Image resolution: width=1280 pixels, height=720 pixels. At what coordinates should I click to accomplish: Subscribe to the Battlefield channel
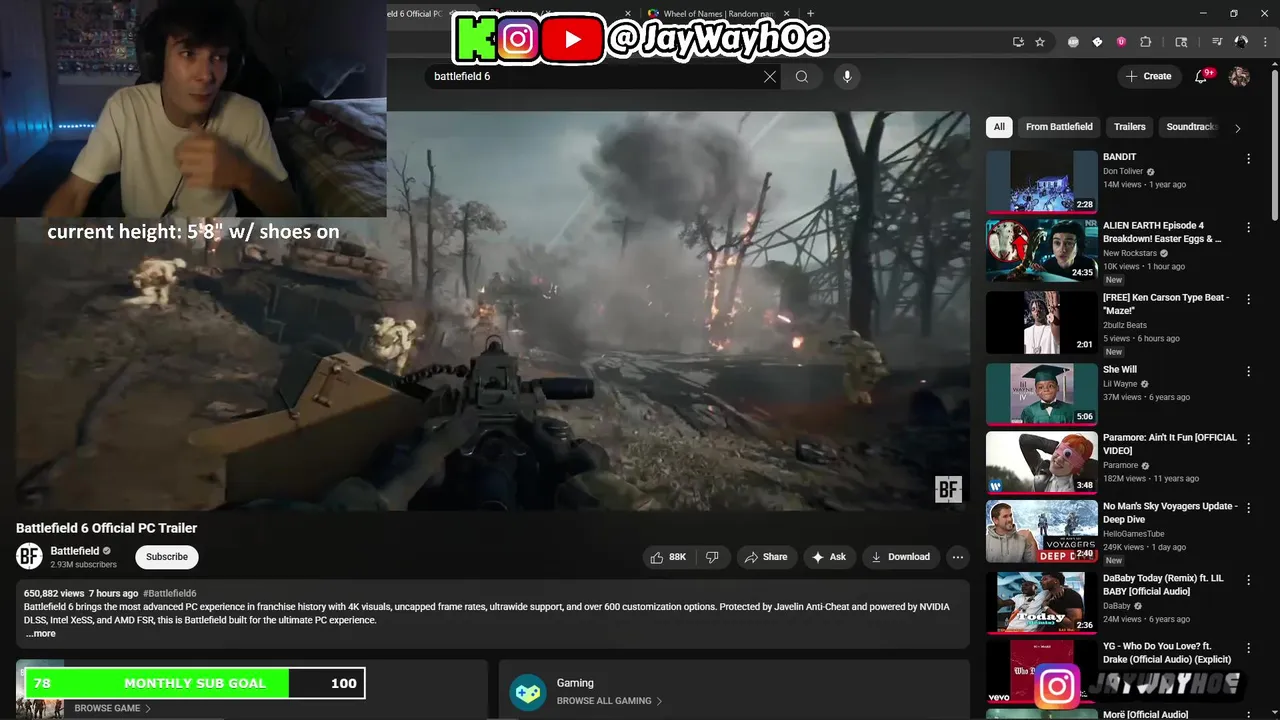[x=167, y=557]
